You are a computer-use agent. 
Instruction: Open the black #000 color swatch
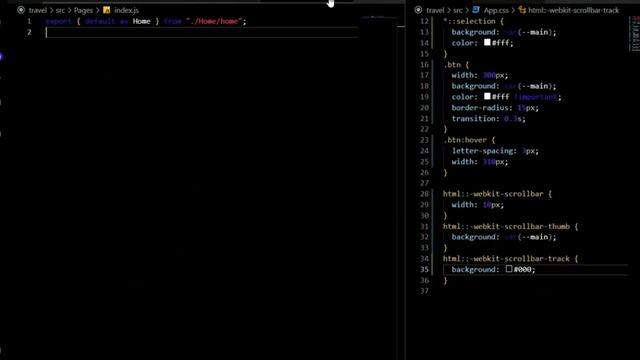click(509, 269)
